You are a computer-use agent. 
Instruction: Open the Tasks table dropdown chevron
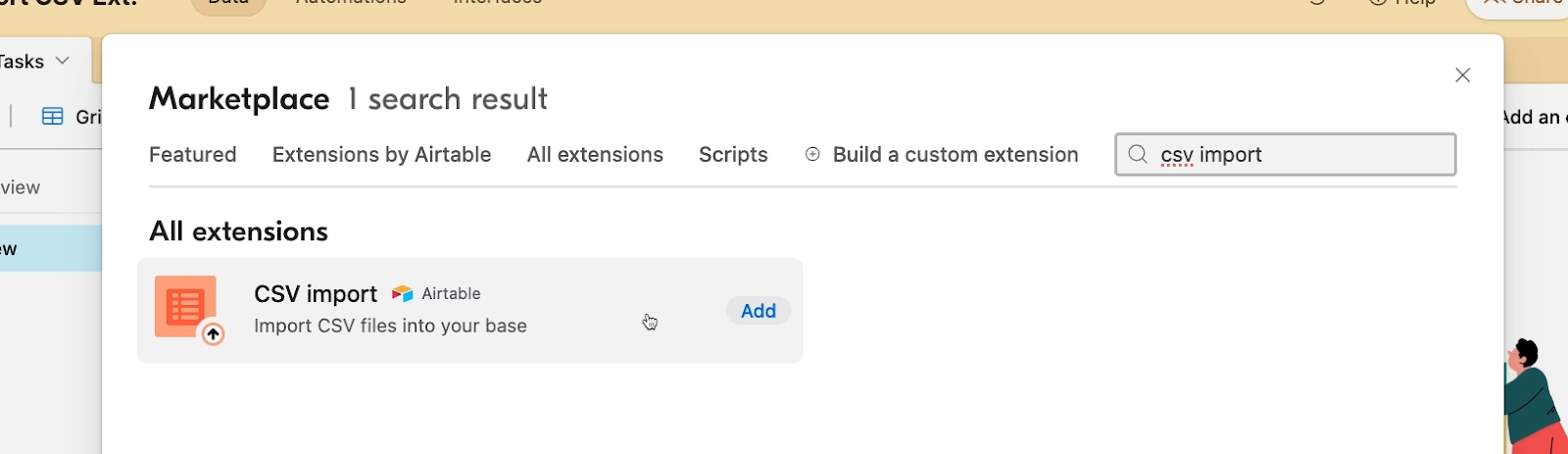63,61
